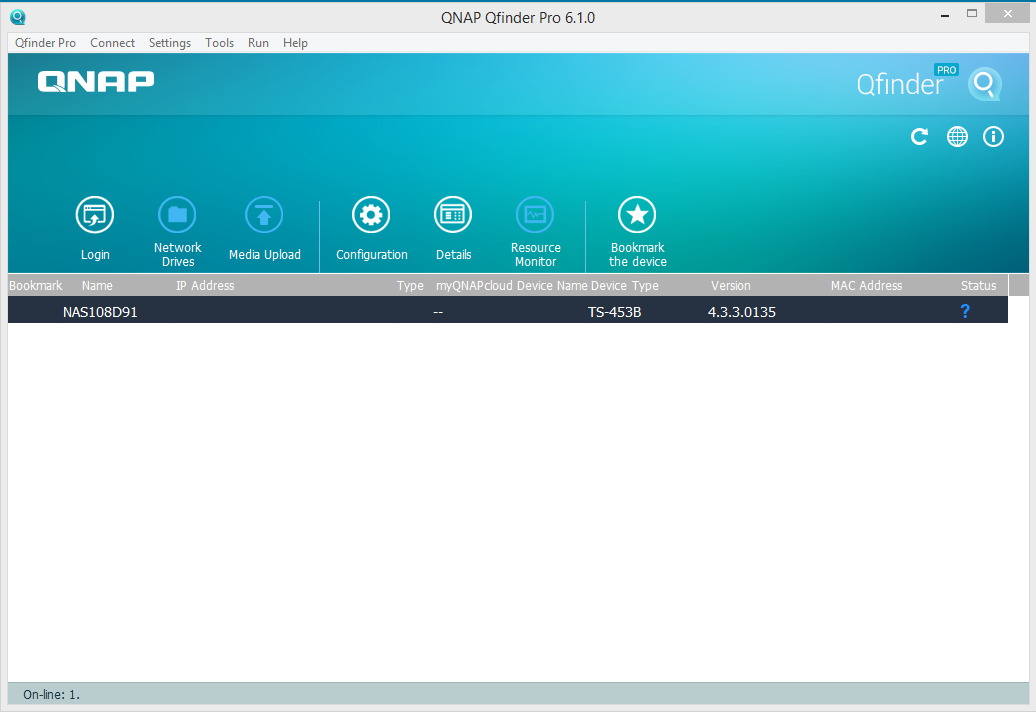Sort by the IP Address column header
Screen dimensions: 1036x712
(205, 285)
